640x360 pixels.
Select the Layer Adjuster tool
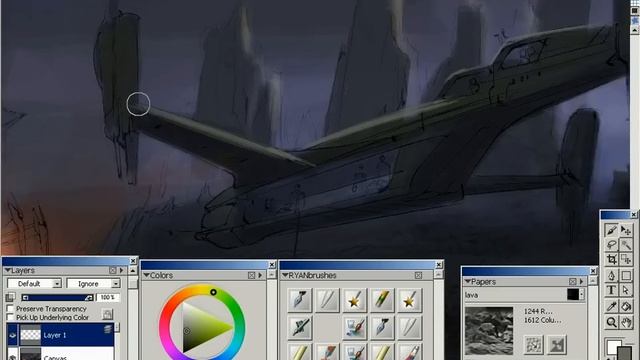click(626, 230)
